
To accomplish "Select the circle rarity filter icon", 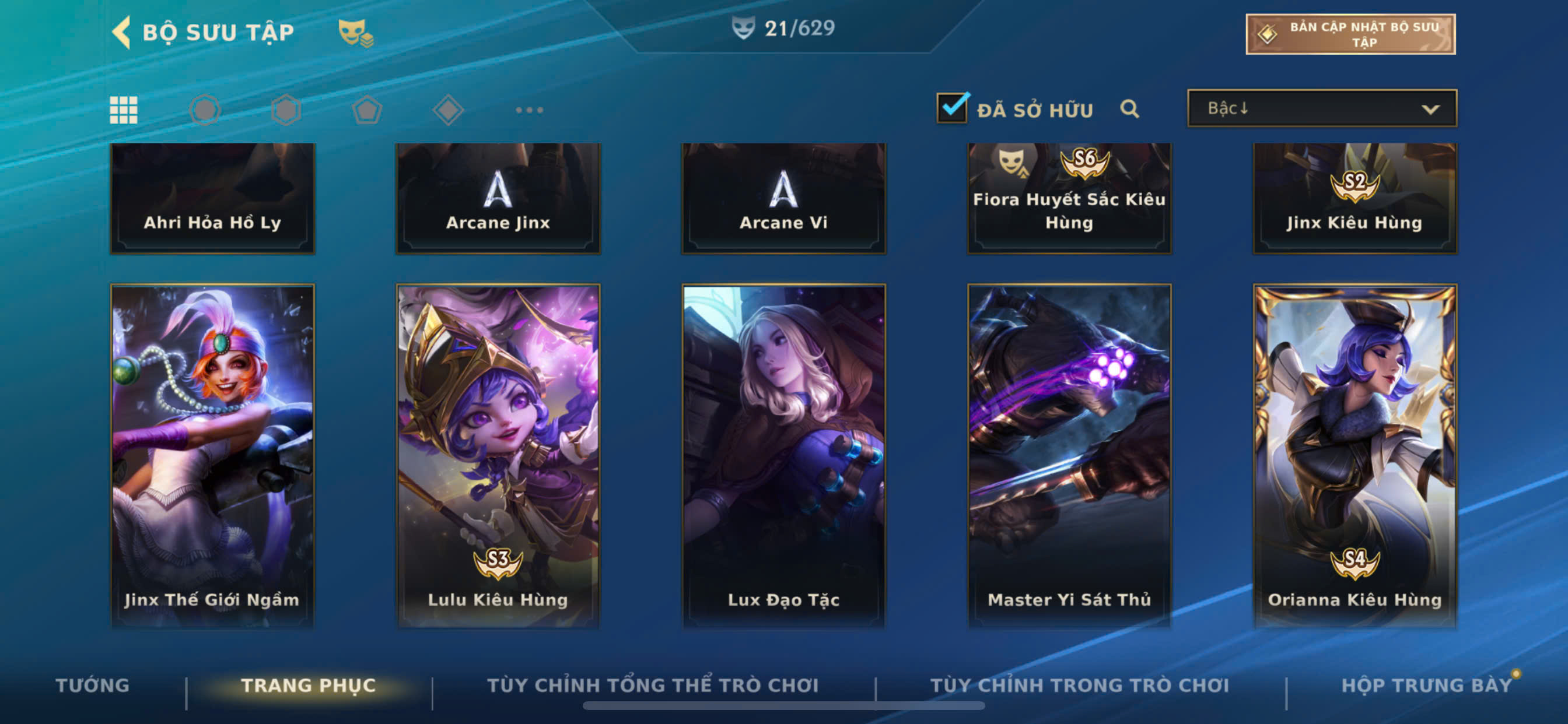I will coord(205,110).
